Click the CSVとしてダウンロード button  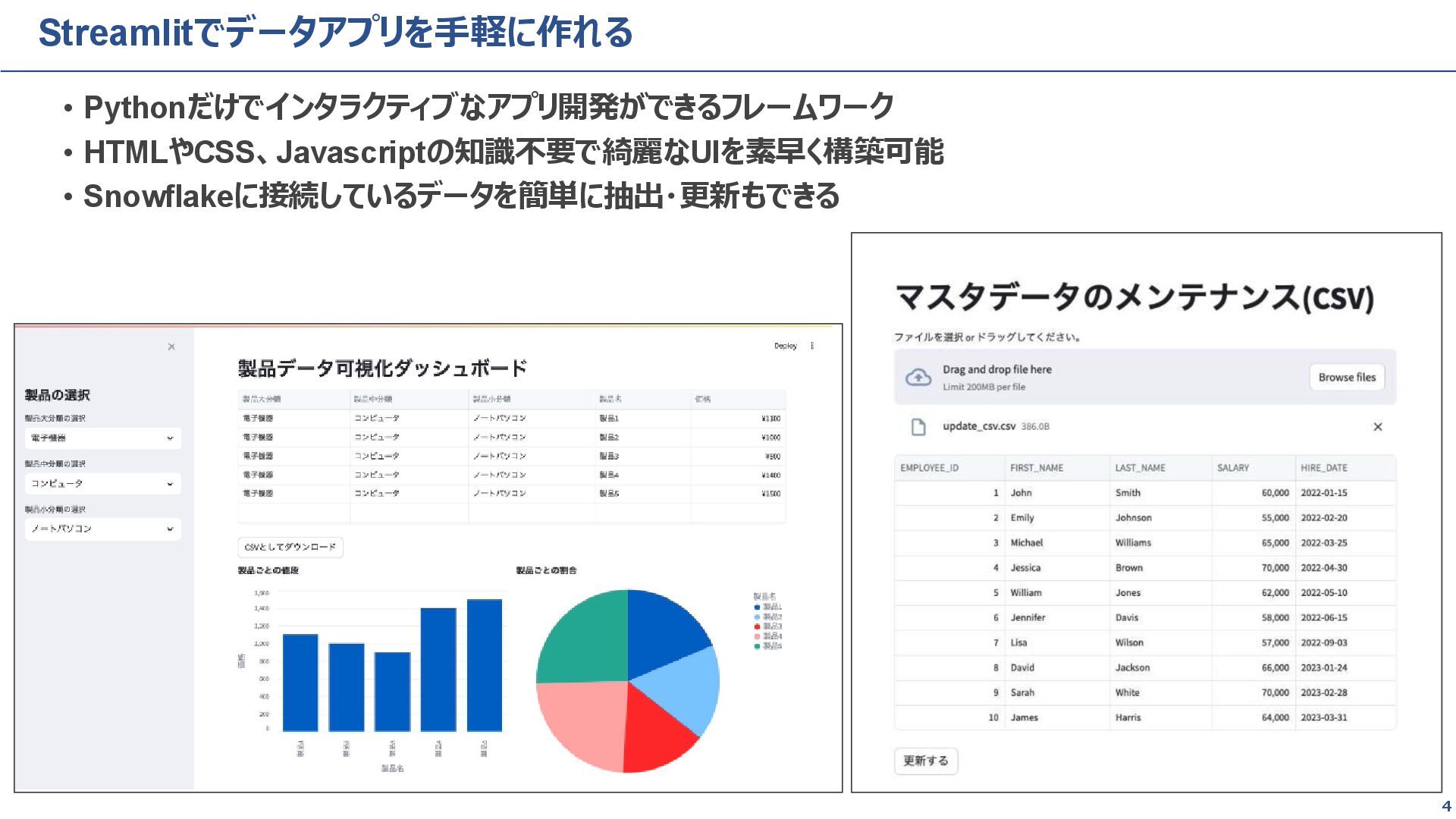[290, 547]
